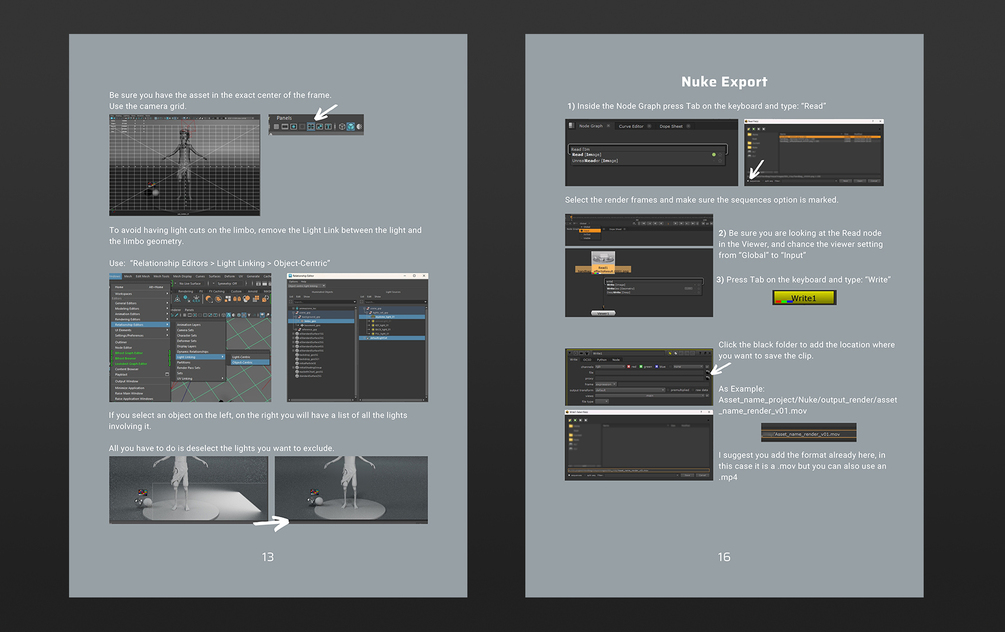Image resolution: width=1005 pixels, height=632 pixels.
Task: Open the file type dropdown in Write node
Action: click(x=602, y=401)
